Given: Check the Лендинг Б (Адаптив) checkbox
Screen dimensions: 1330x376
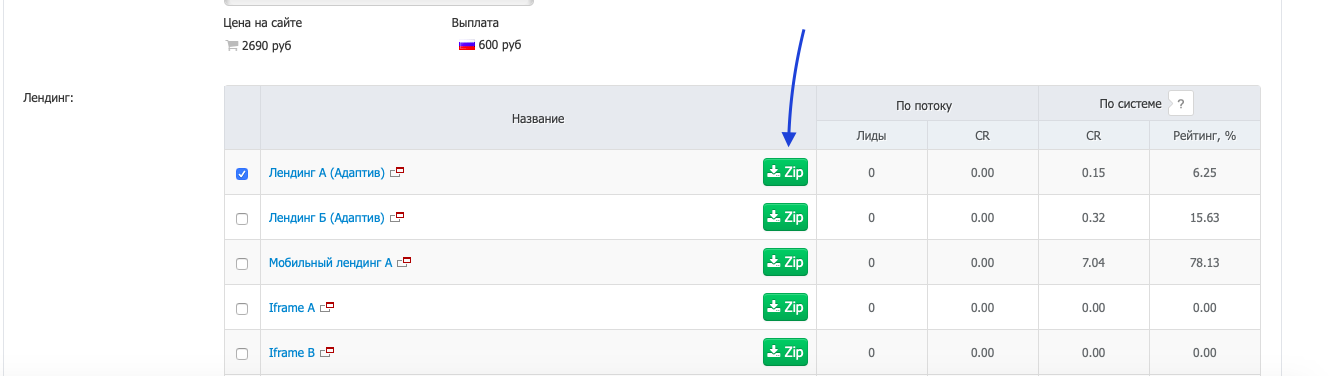Looking at the screenshot, I should [x=242, y=218].
